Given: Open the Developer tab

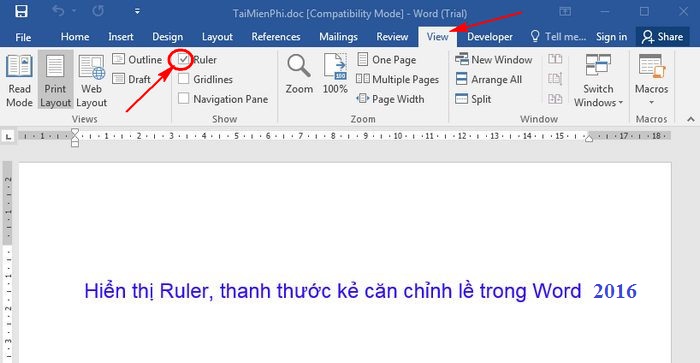Looking at the screenshot, I should [490, 37].
